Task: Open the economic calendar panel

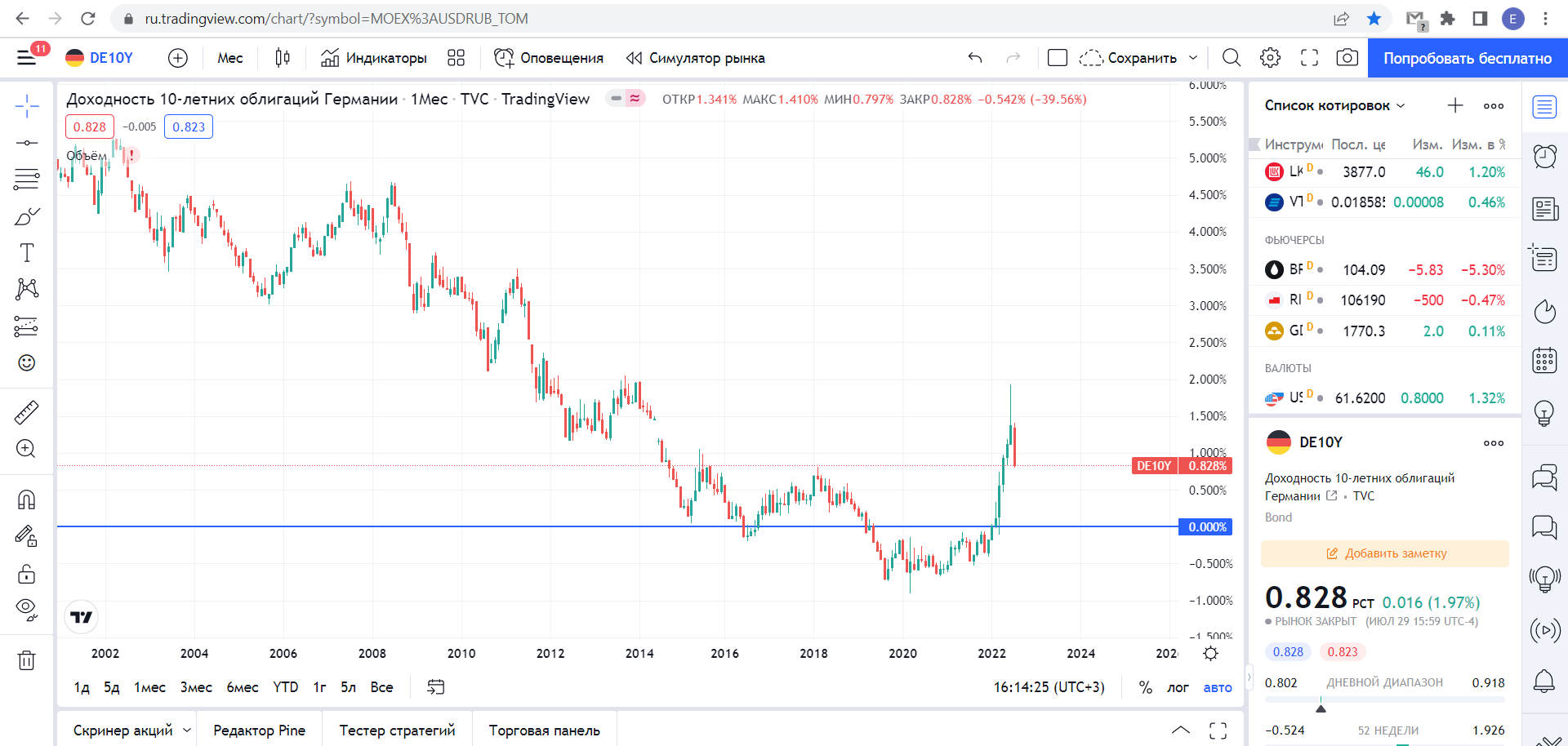Action: pyautogui.click(x=1544, y=360)
